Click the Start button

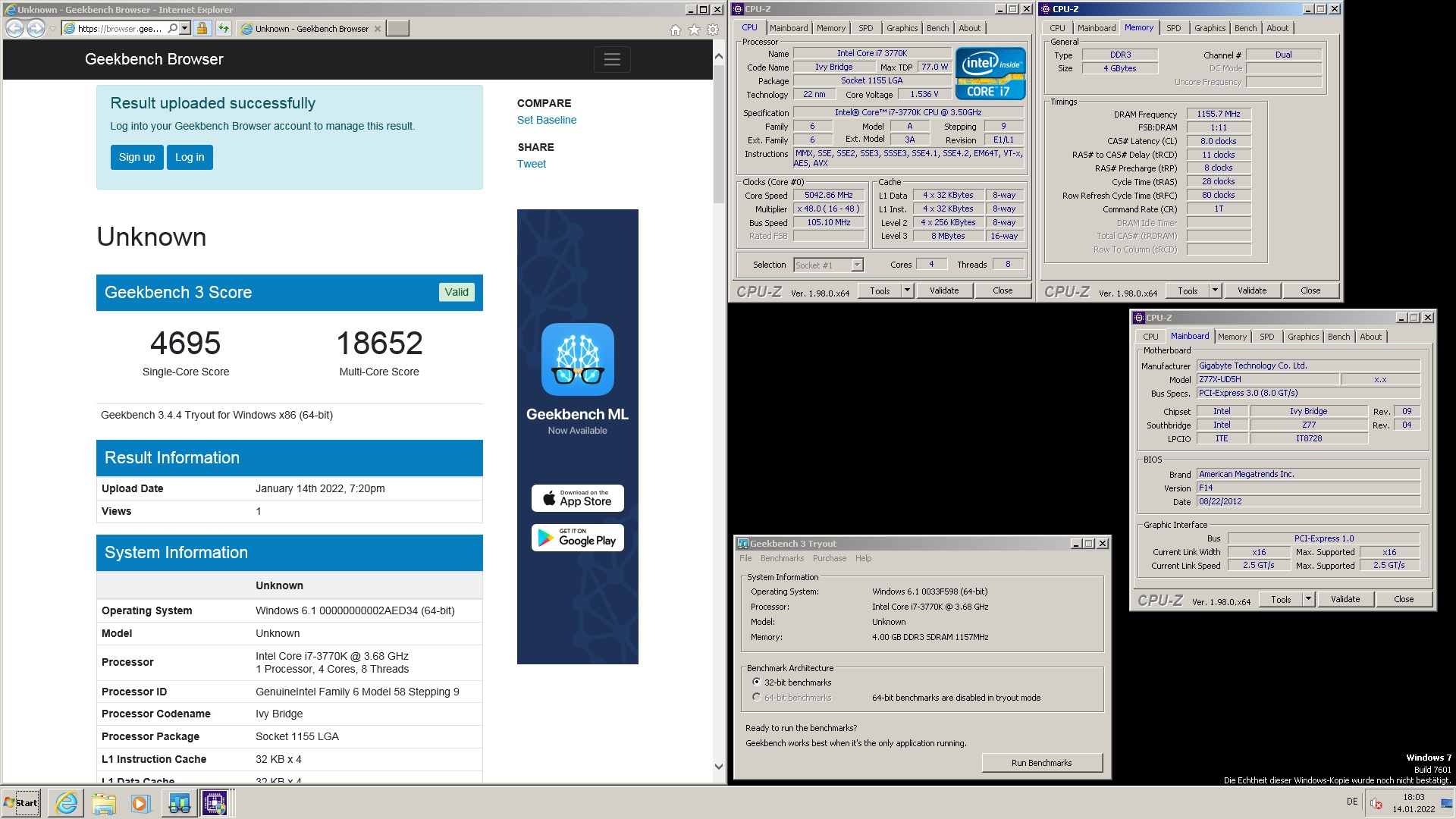coord(21,802)
